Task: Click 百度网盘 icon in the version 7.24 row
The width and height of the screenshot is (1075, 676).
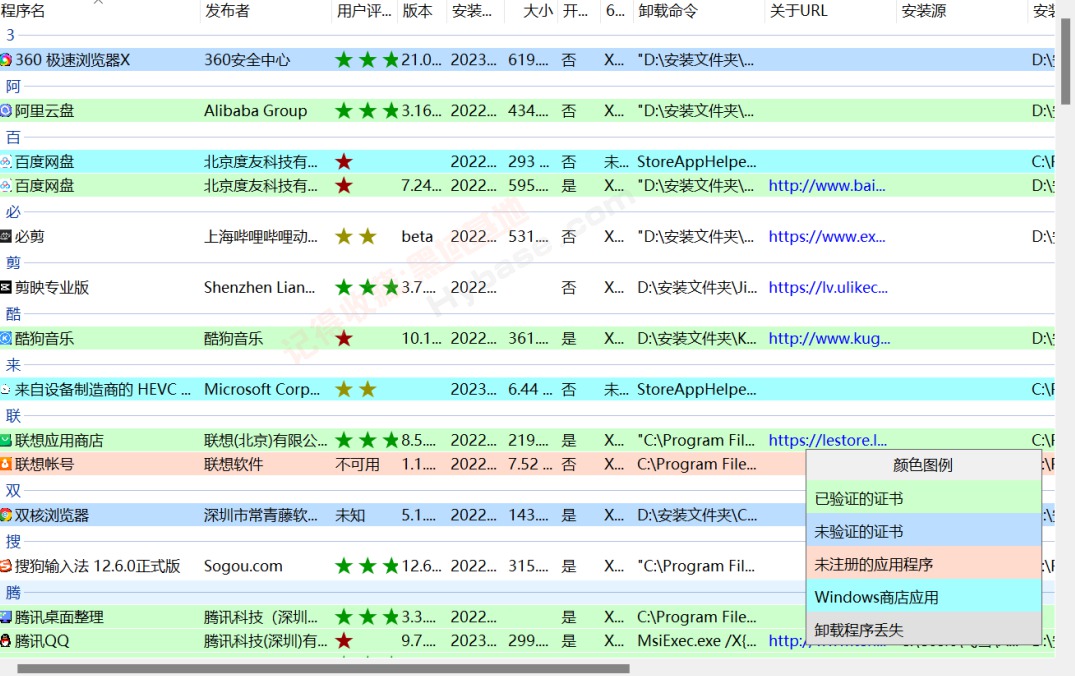Action: click(x=5, y=186)
